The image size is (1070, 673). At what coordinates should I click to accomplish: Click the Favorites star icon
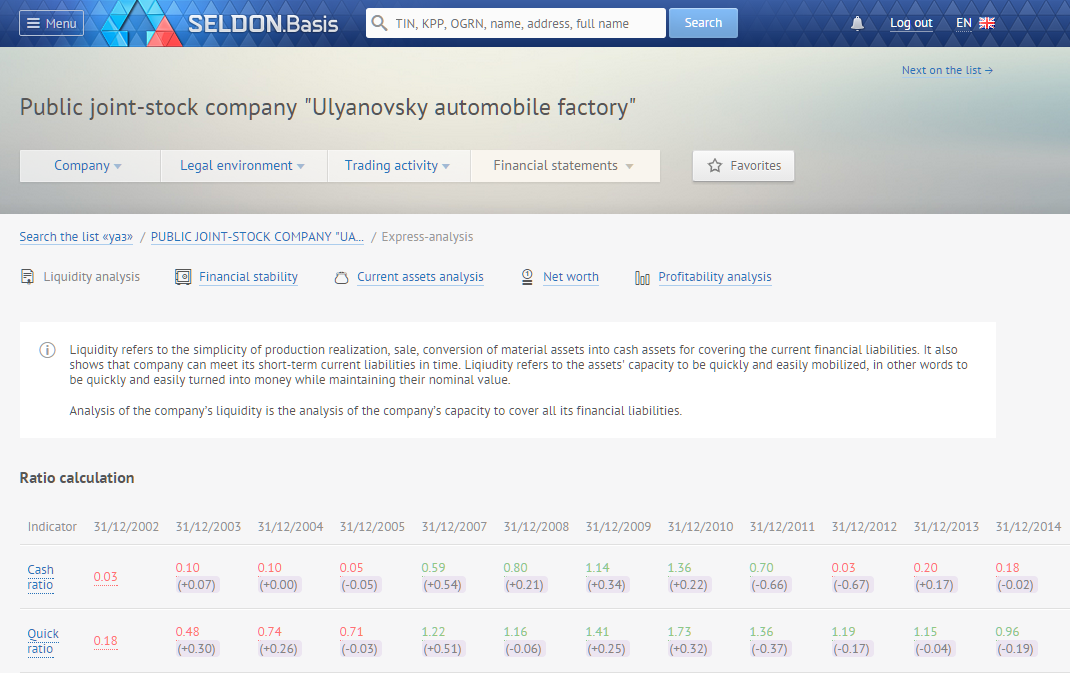tap(714, 166)
